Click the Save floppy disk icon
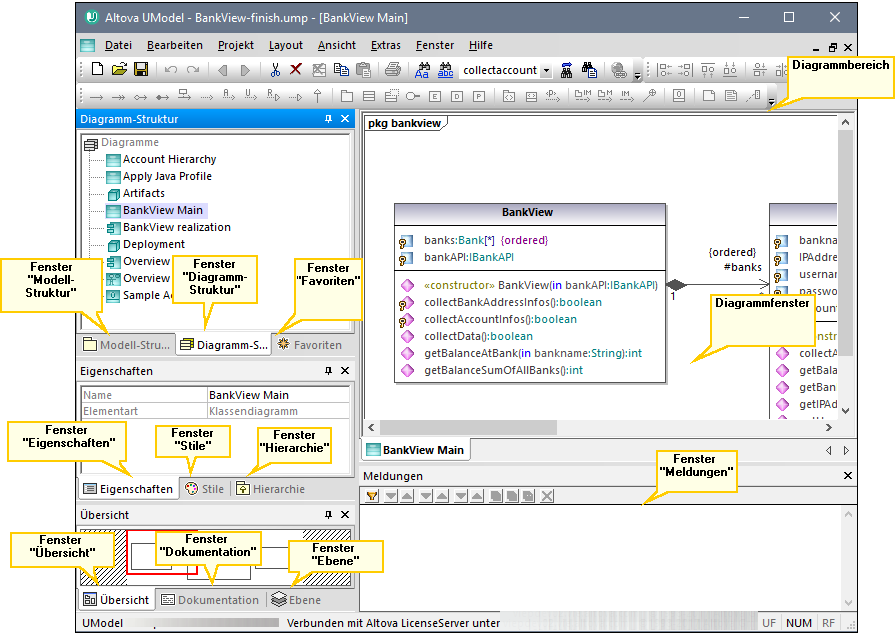This screenshot has width=895, height=635. [141, 70]
